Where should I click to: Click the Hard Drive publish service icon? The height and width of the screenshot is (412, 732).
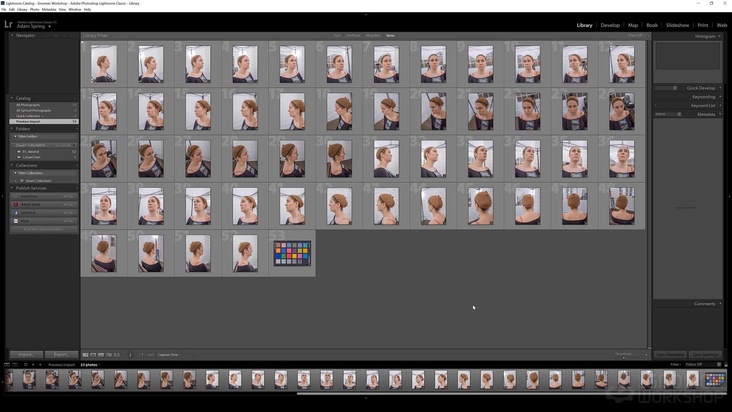16,196
